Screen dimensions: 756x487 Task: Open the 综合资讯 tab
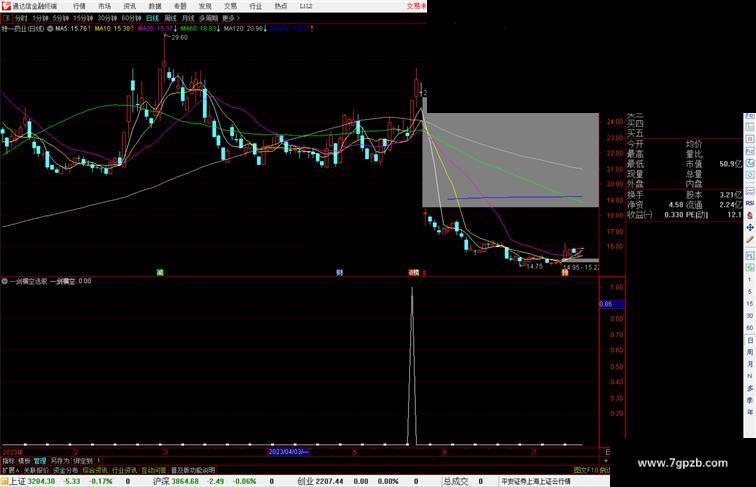pos(95,471)
